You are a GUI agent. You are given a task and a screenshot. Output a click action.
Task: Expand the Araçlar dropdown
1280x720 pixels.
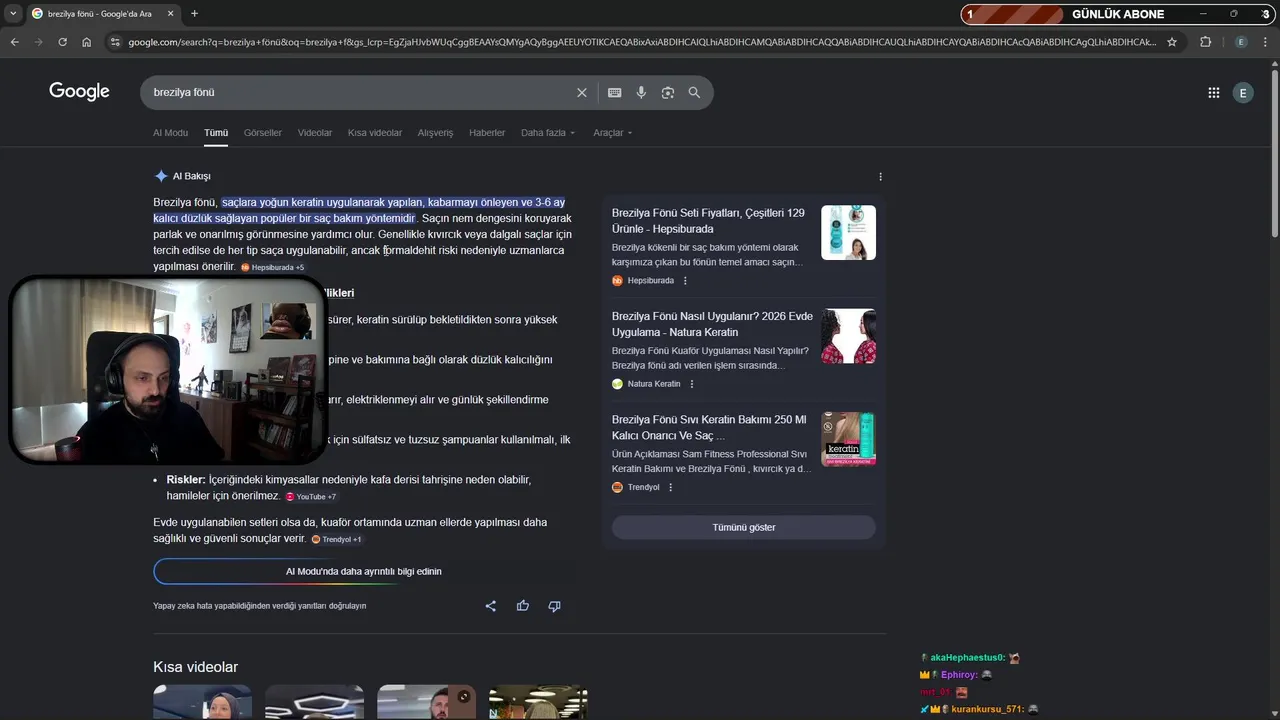(x=612, y=133)
